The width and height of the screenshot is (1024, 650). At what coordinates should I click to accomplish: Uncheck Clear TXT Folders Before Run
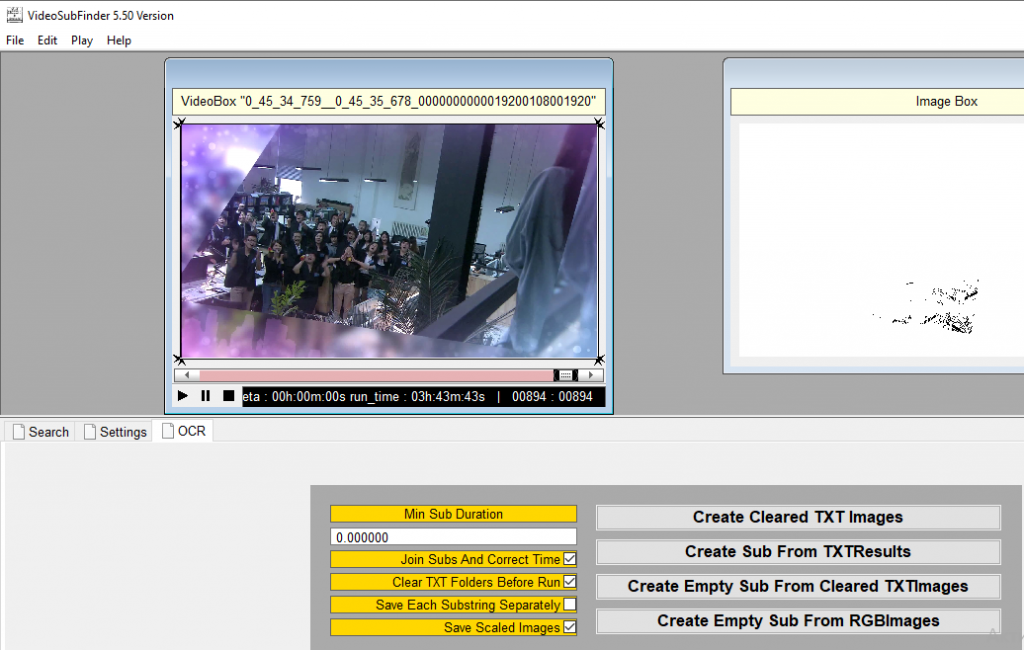(x=570, y=582)
